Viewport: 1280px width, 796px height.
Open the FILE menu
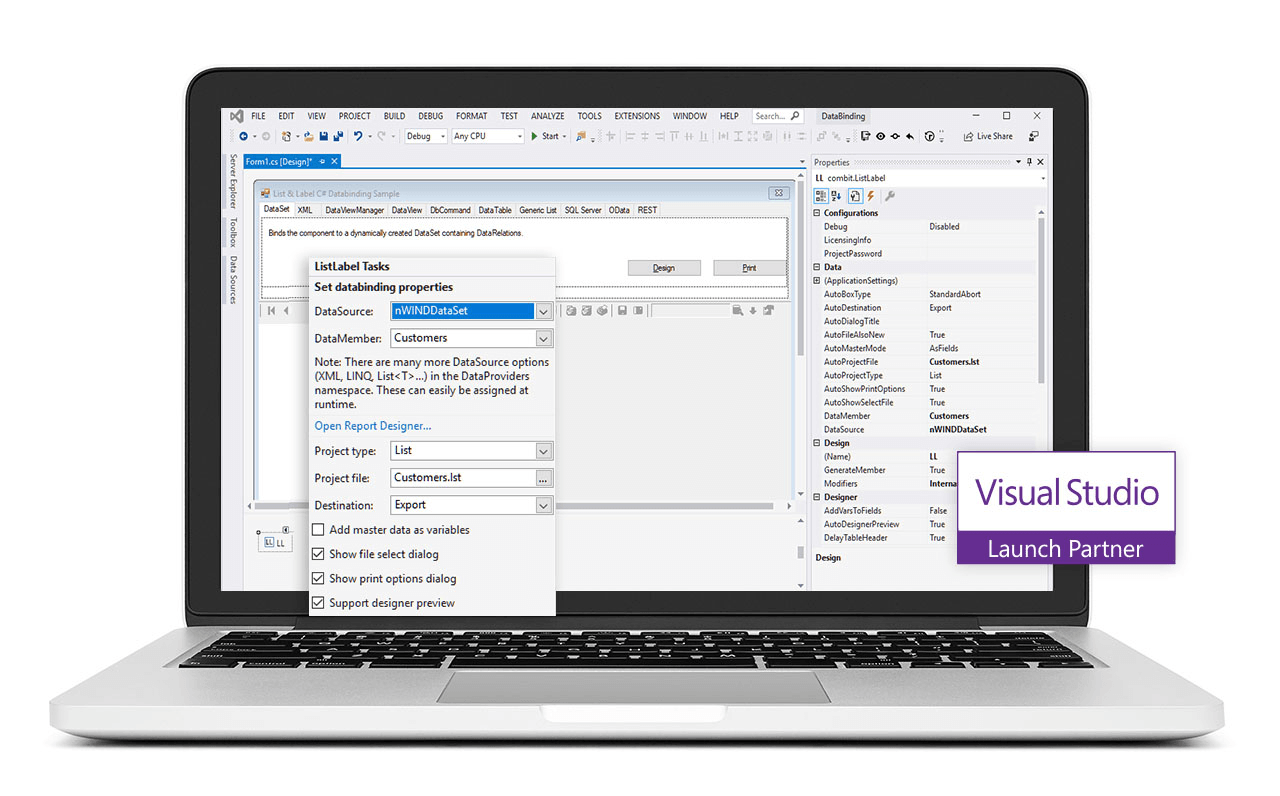point(258,116)
